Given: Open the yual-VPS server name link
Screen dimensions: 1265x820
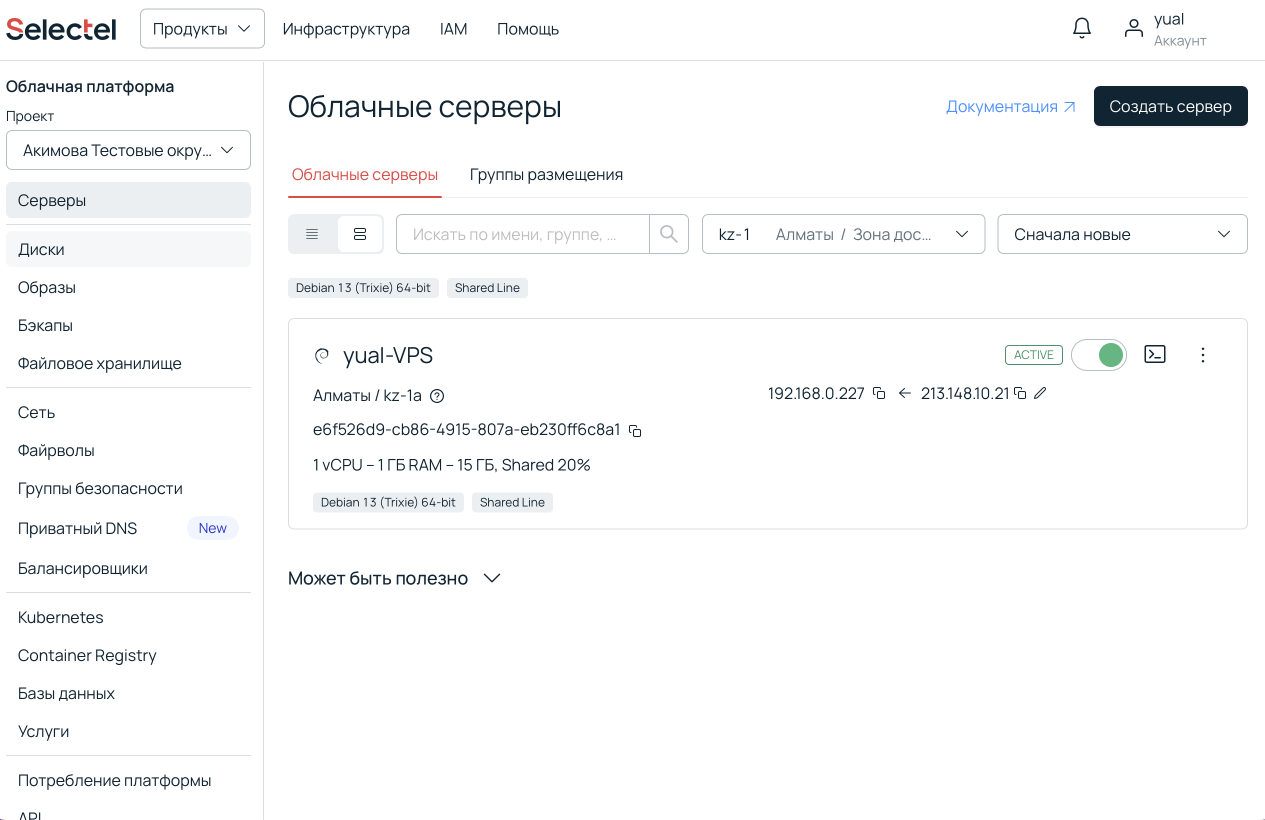Looking at the screenshot, I should click(x=388, y=355).
